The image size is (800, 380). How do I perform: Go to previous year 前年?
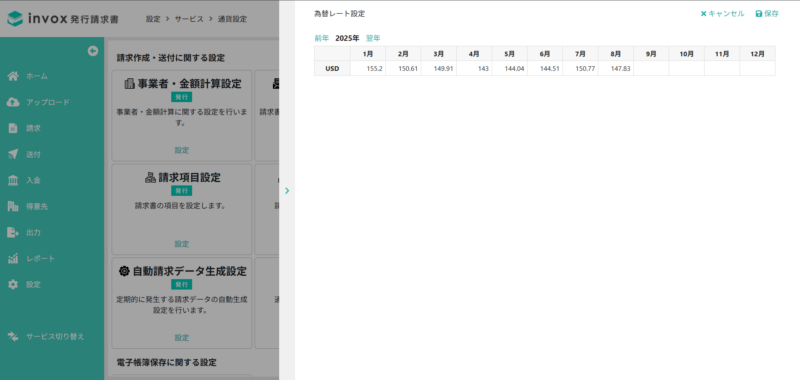tap(321, 38)
